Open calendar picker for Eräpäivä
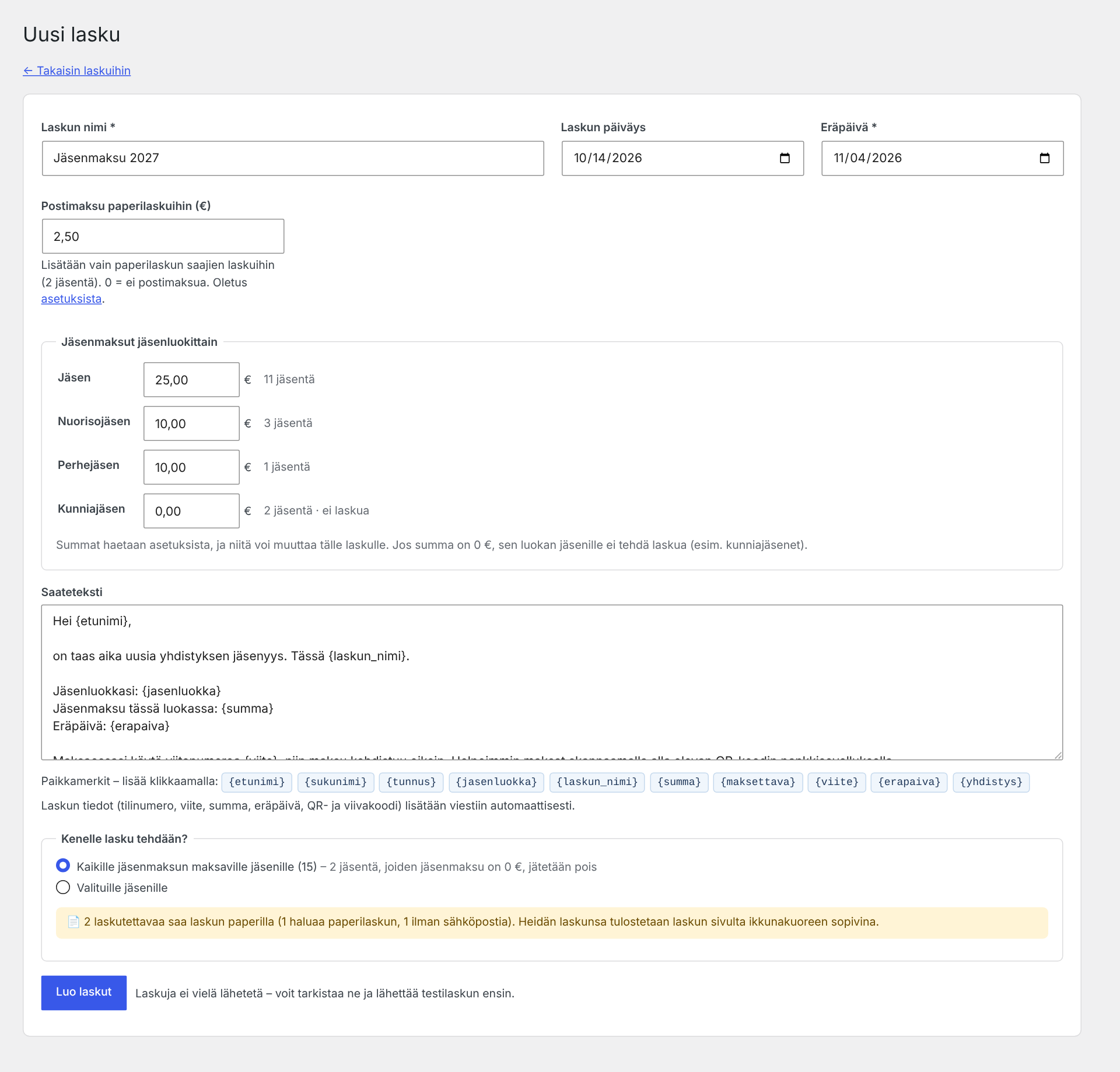Screen dimensions: 1120x1072 coord(1044,158)
